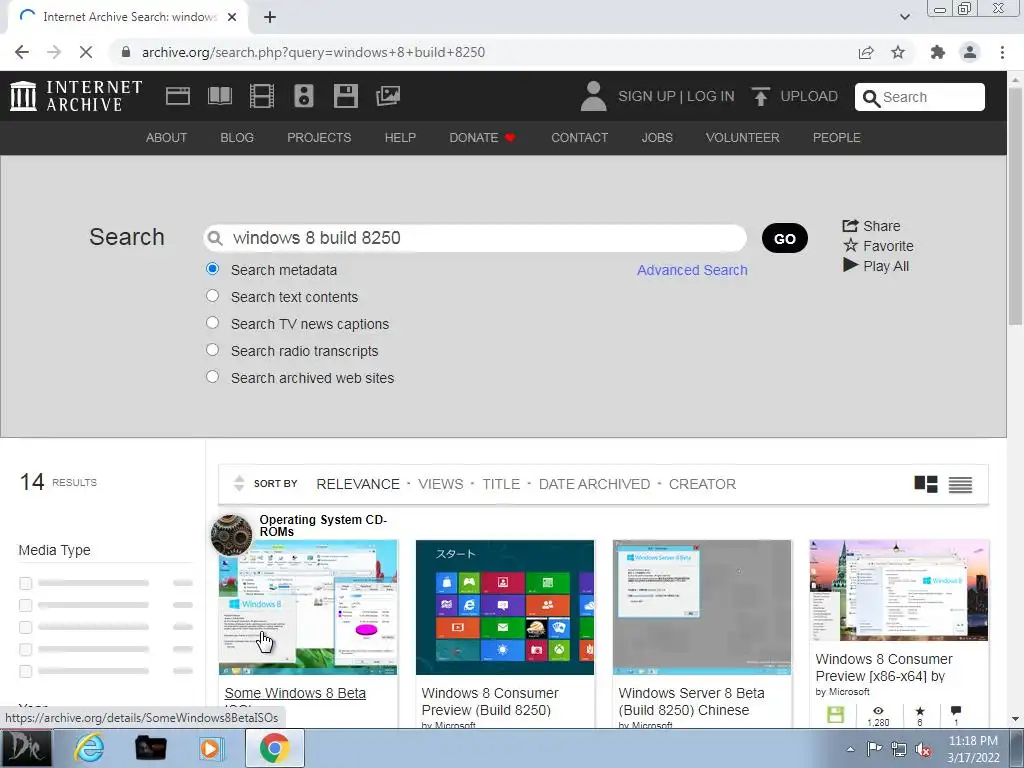Click the main search query field
The height and width of the screenshot is (768, 1024).
point(475,238)
